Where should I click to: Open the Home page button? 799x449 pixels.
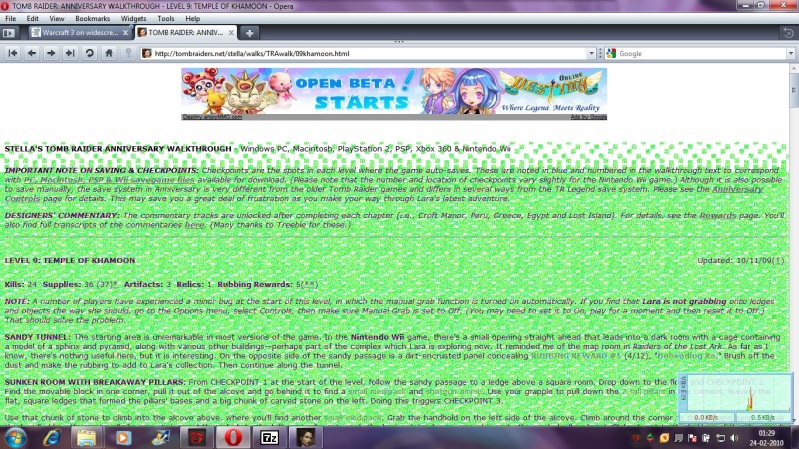pyautogui.click(x=109, y=53)
